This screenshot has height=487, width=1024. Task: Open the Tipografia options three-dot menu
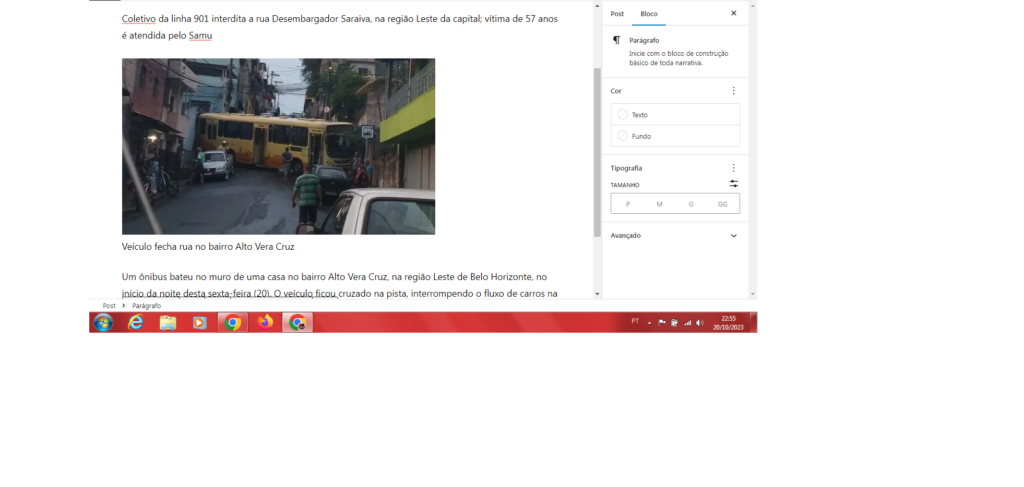(x=733, y=168)
